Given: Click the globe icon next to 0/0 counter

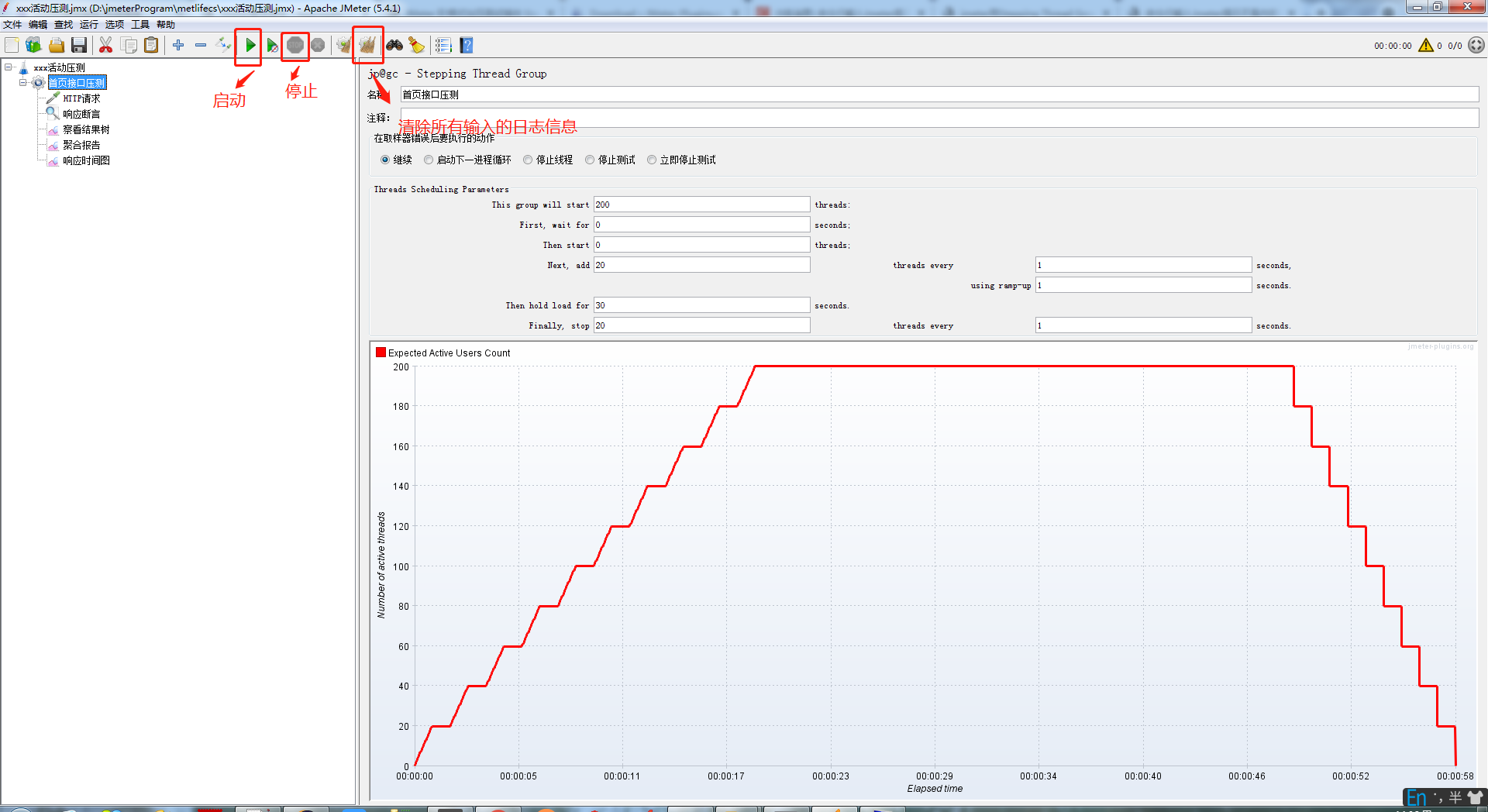Looking at the screenshot, I should [1476, 45].
